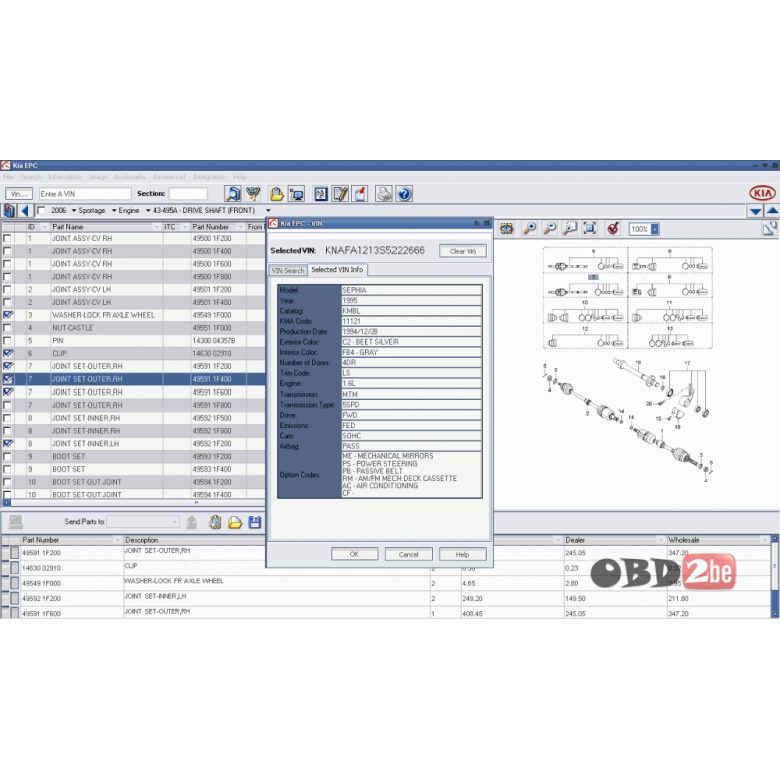Image resolution: width=780 pixels, height=780 pixels.
Task: Check box for JOINT ASSY-CV RH 49500 1F200
Action: tap(7, 238)
